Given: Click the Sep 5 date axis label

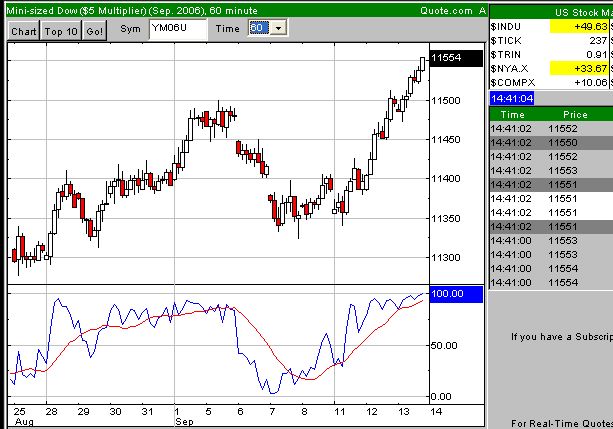Looking at the screenshot, I should click(208, 412).
